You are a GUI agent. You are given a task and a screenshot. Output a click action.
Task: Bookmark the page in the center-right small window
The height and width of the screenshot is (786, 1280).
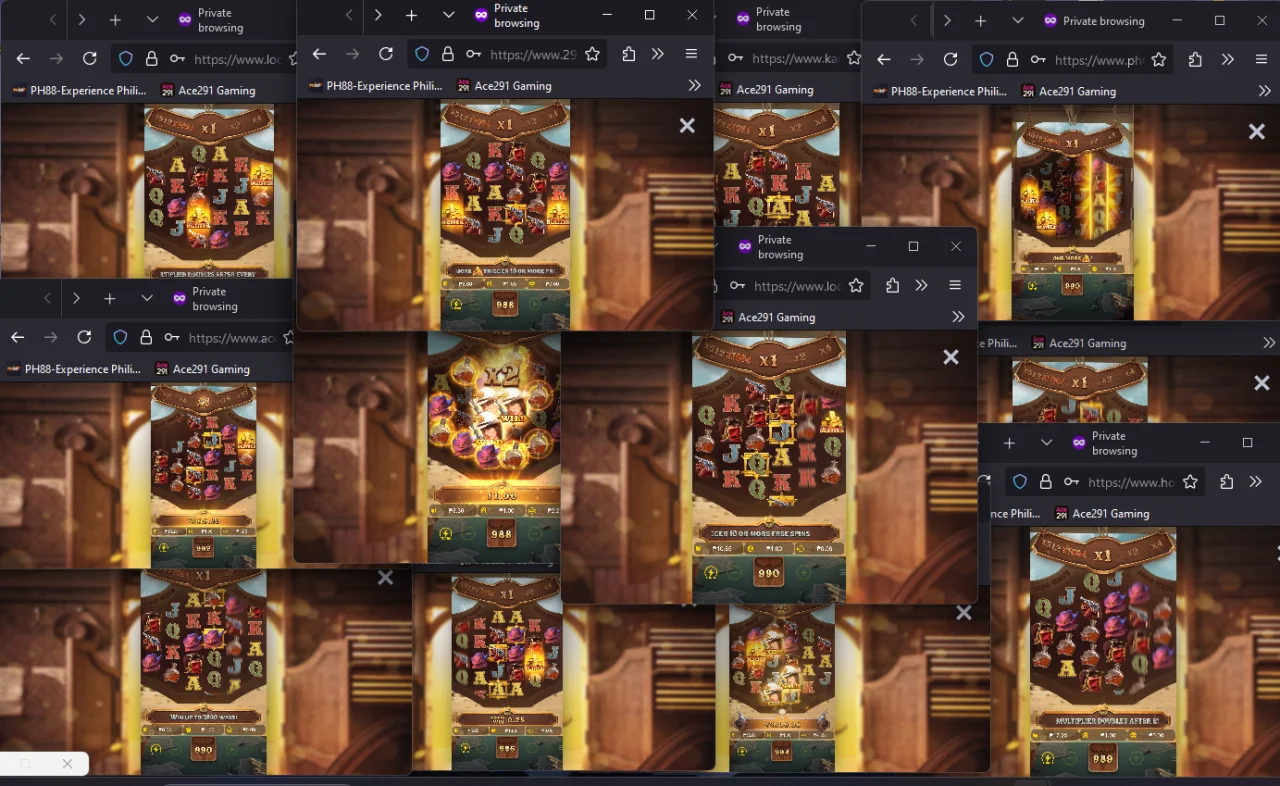pyautogui.click(x=856, y=285)
